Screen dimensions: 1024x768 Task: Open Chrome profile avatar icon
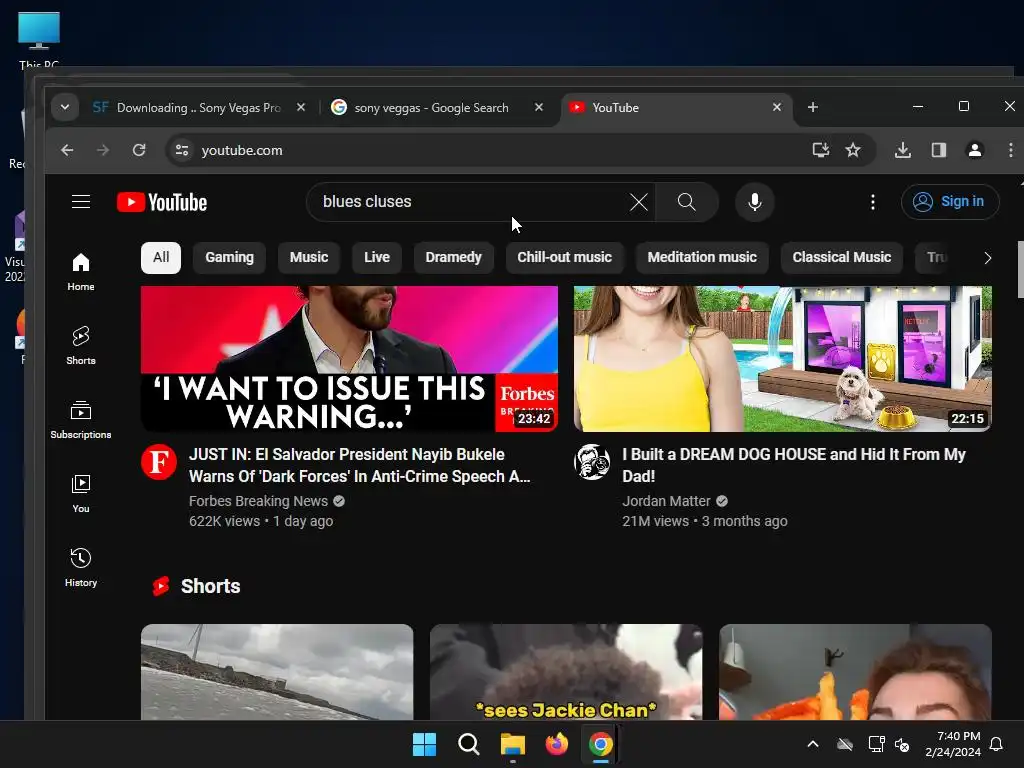[974, 150]
